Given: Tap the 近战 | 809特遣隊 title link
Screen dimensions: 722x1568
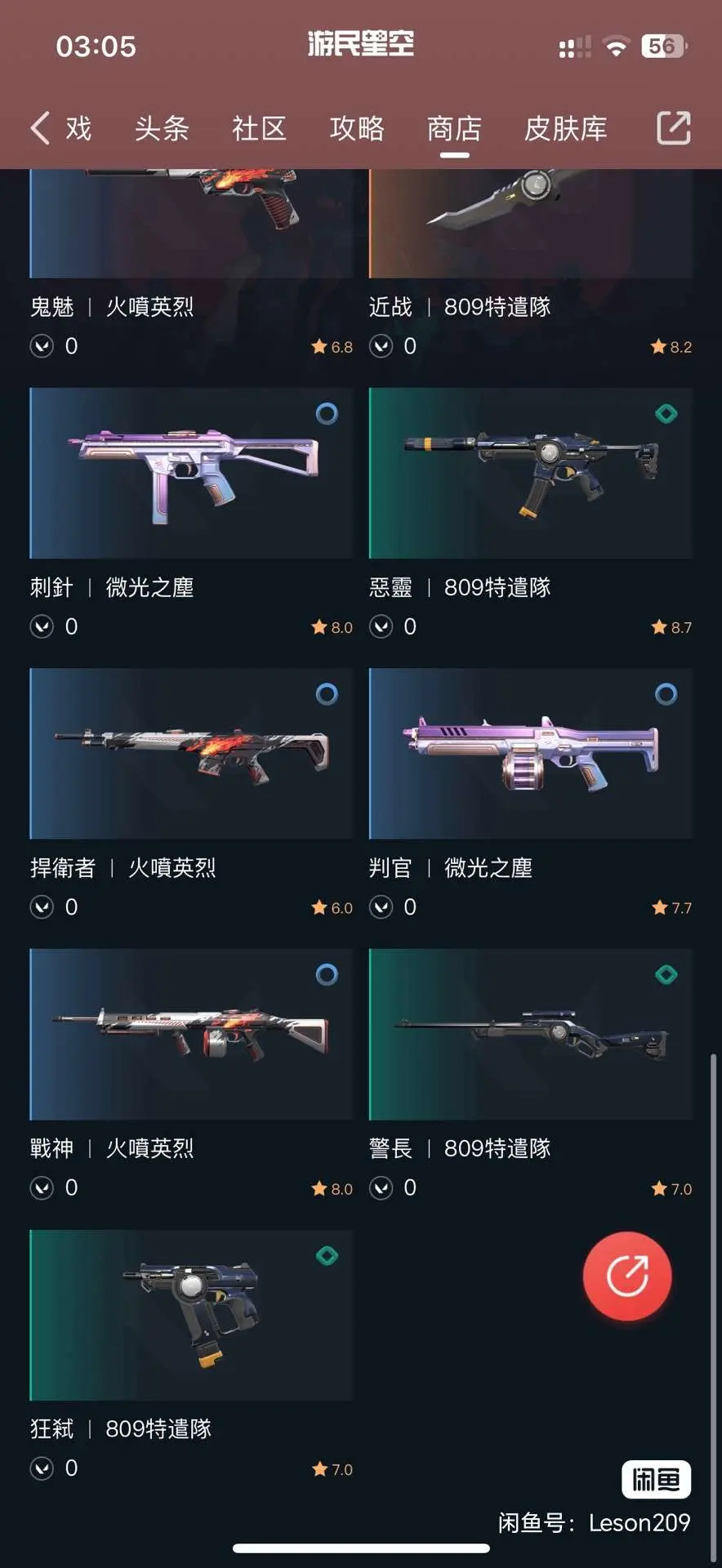Looking at the screenshot, I should (460, 307).
